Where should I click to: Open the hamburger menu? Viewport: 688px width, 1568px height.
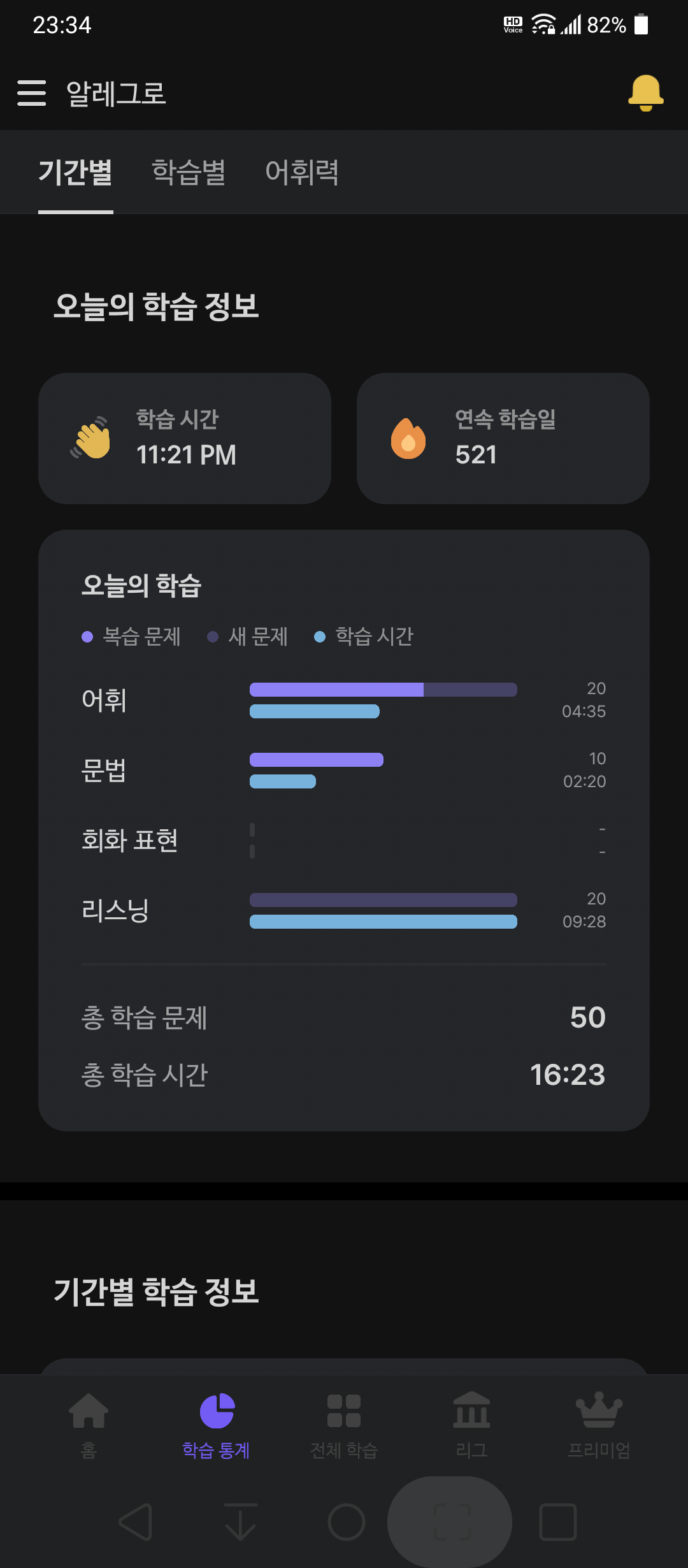[32, 93]
